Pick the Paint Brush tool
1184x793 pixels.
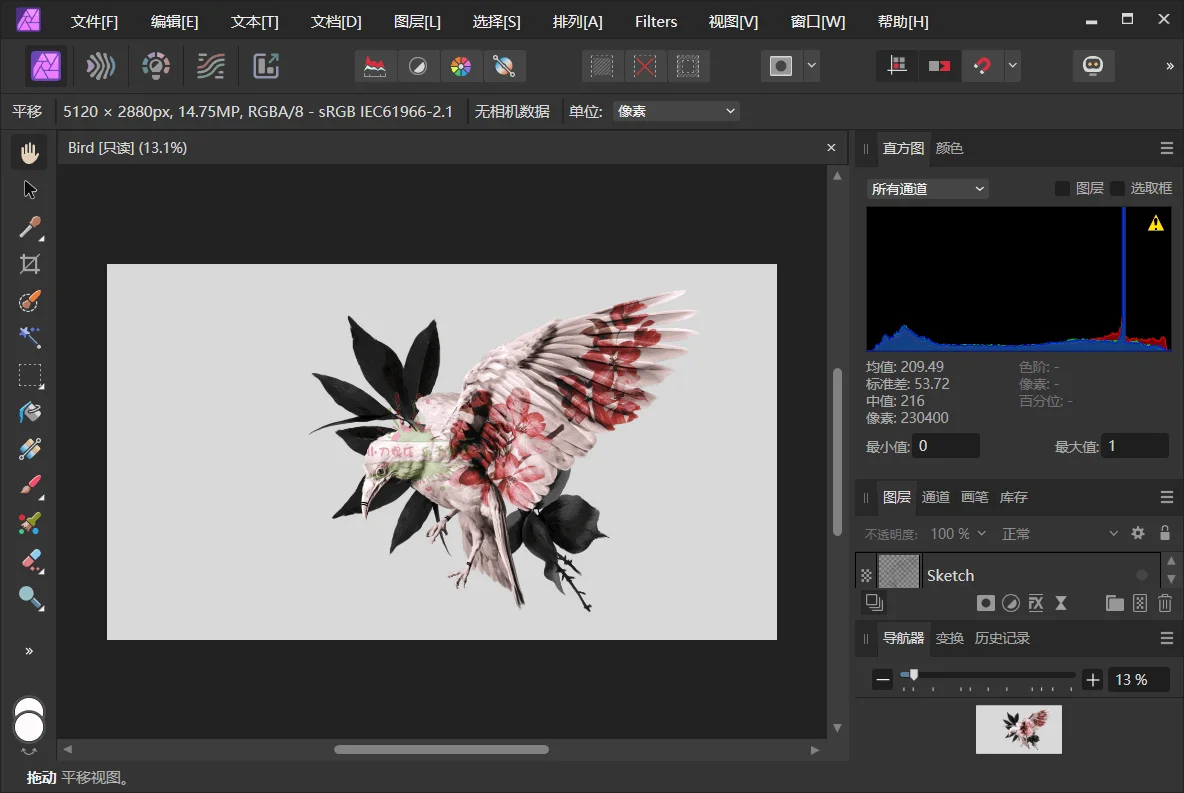pos(29,486)
